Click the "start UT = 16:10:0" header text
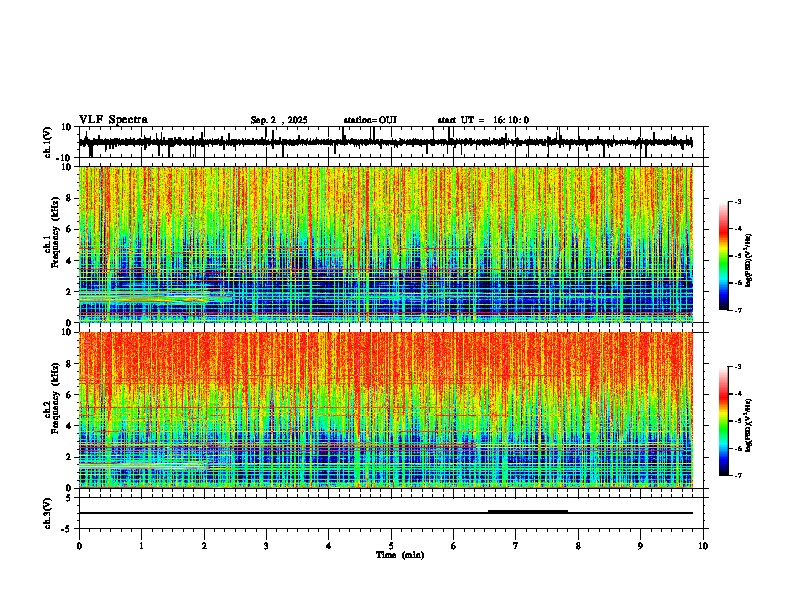The image size is (792, 612). [483, 120]
